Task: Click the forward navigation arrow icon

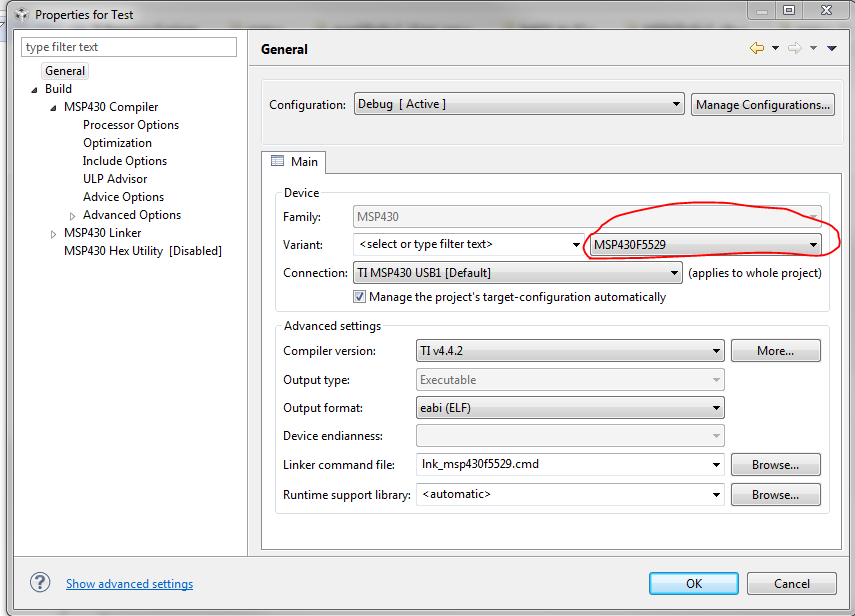Action: (795, 48)
